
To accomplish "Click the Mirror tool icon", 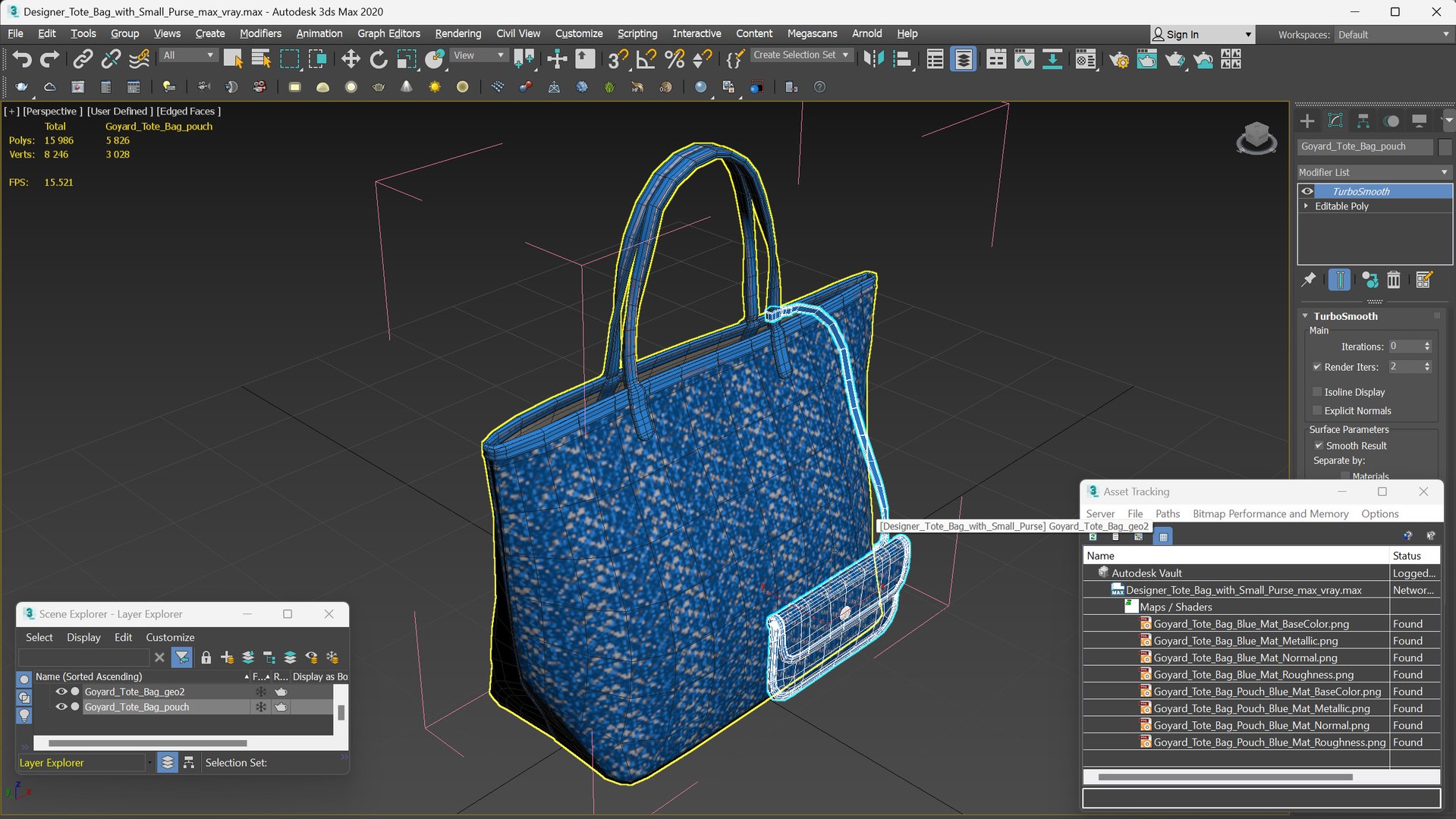I will [874, 58].
